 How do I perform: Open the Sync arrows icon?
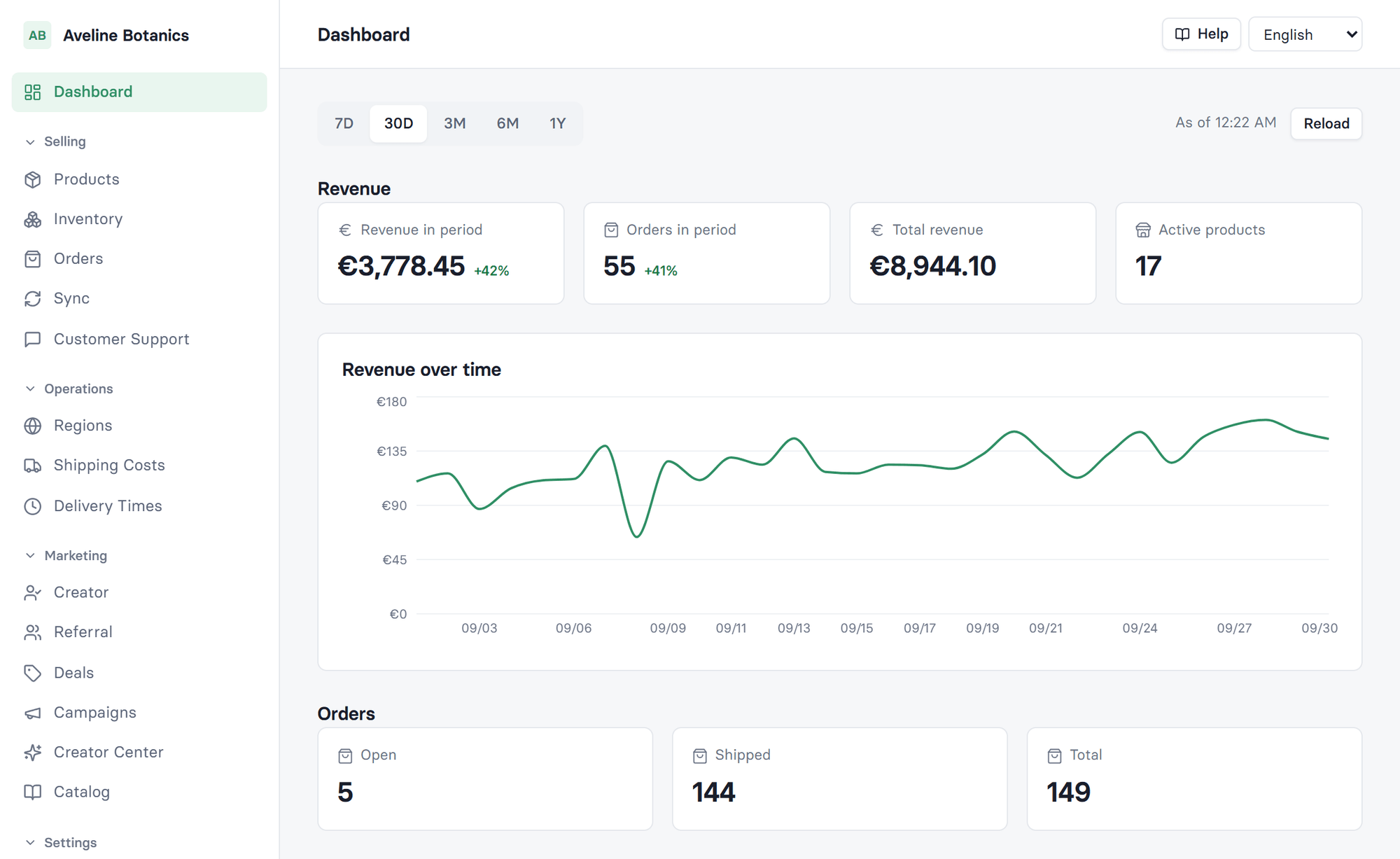coord(33,299)
